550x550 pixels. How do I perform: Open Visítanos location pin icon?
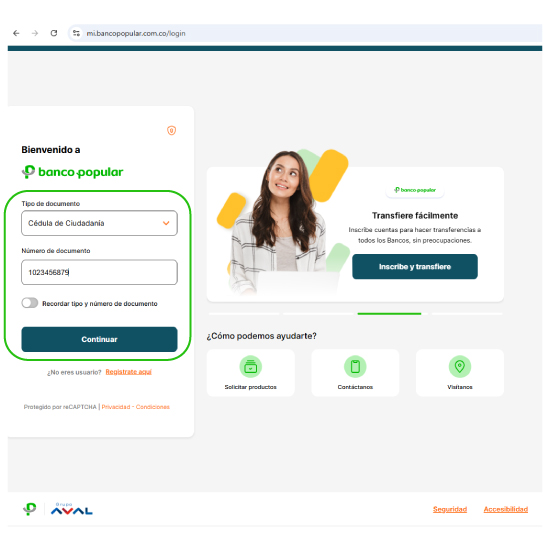[460, 367]
